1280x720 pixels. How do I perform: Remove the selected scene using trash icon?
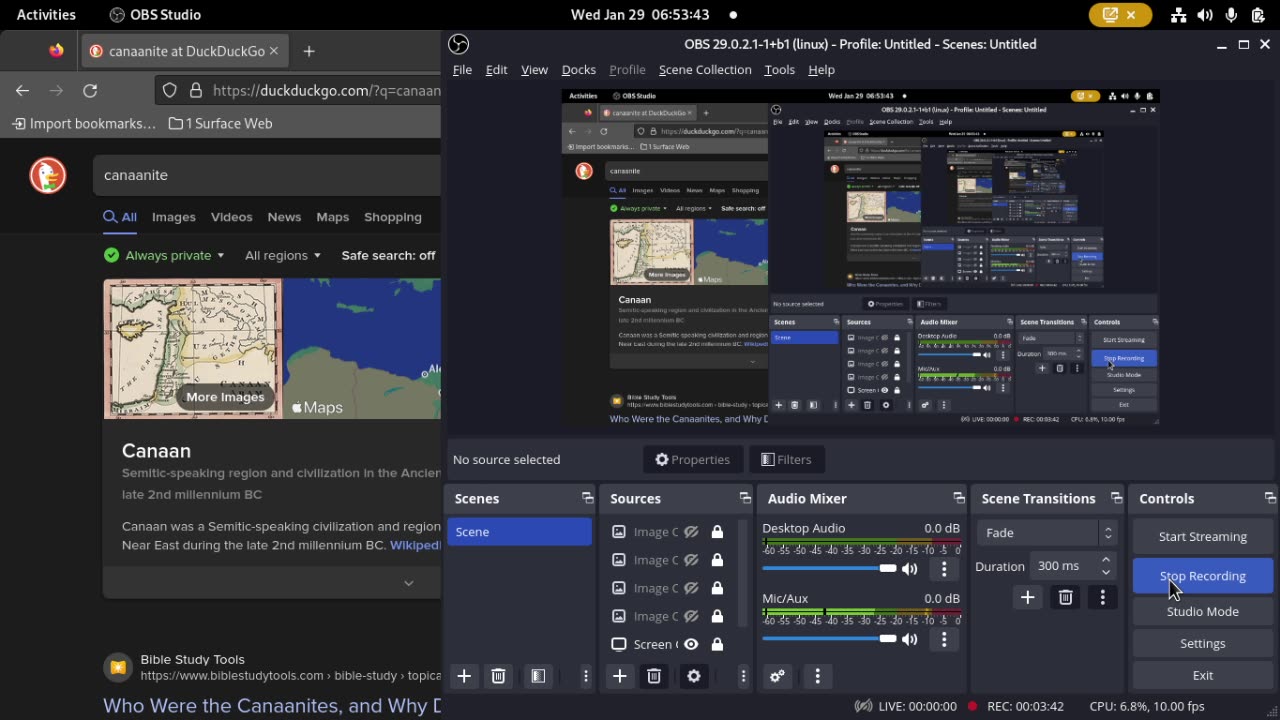[498, 676]
